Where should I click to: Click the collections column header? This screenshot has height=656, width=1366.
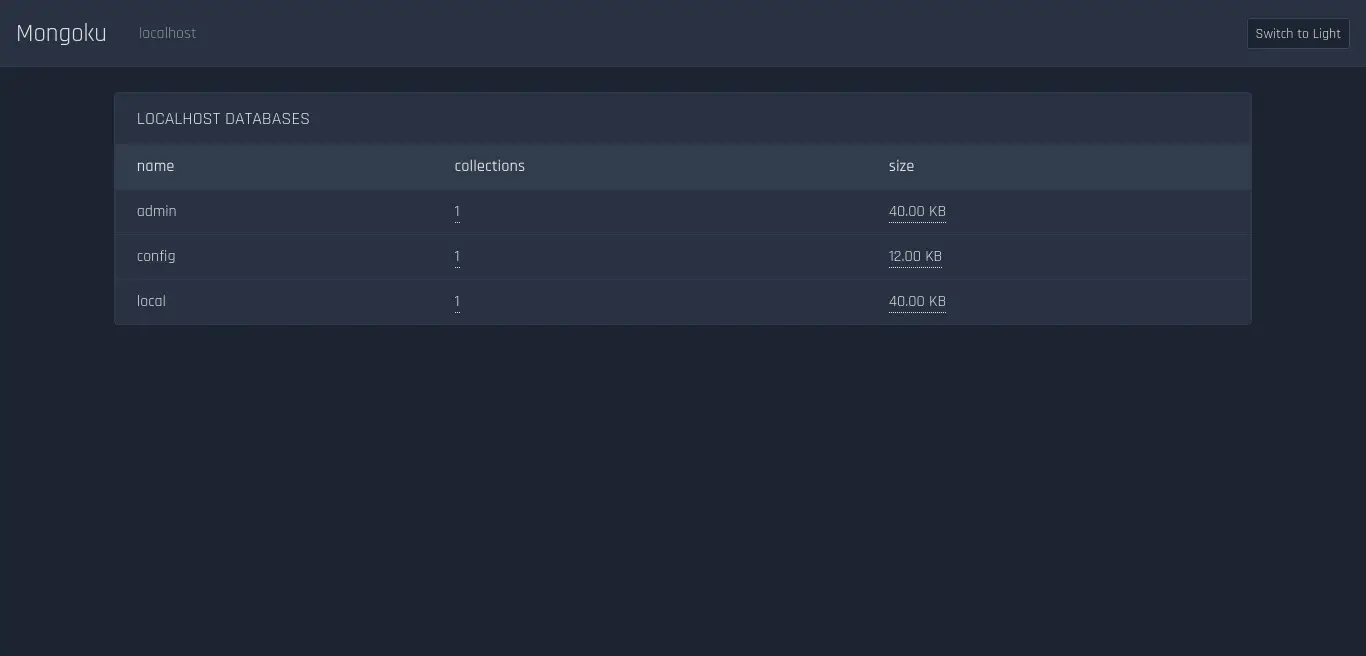(x=489, y=166)
